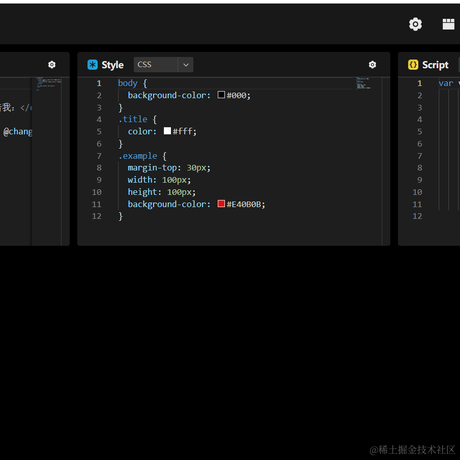Click the '@chang' text in left editor
This screenshot has height=460, width=460.
[x=18, y=132]
